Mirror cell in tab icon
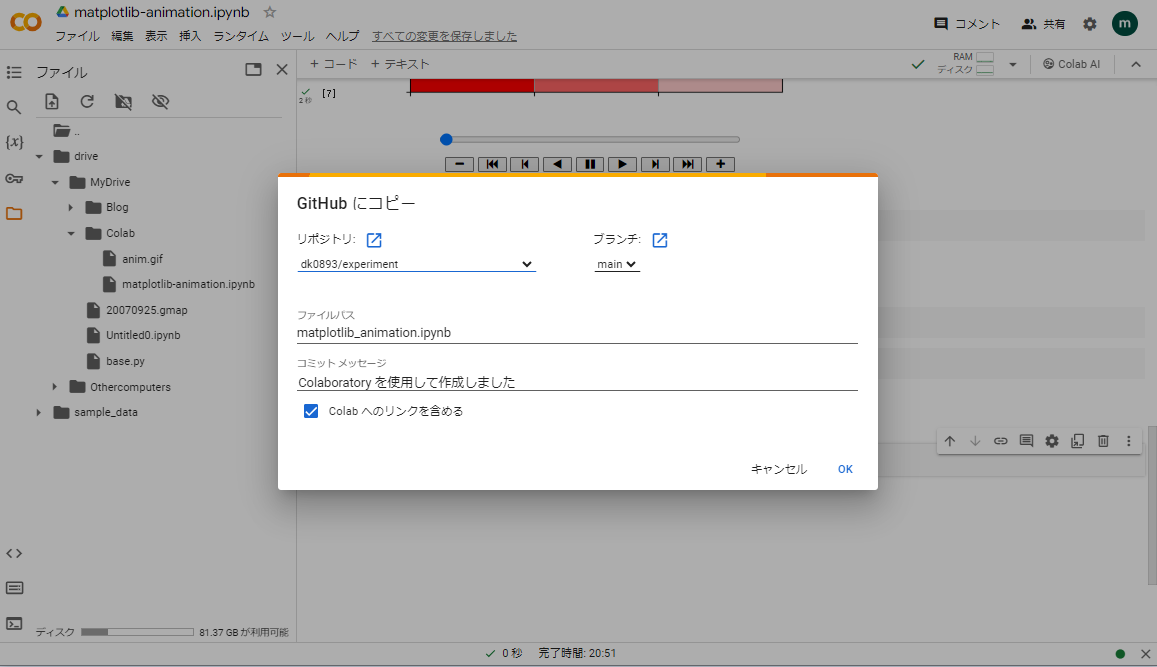Image resolution: width=1157 pixels, height=667 pixels. coord(1077,441)
